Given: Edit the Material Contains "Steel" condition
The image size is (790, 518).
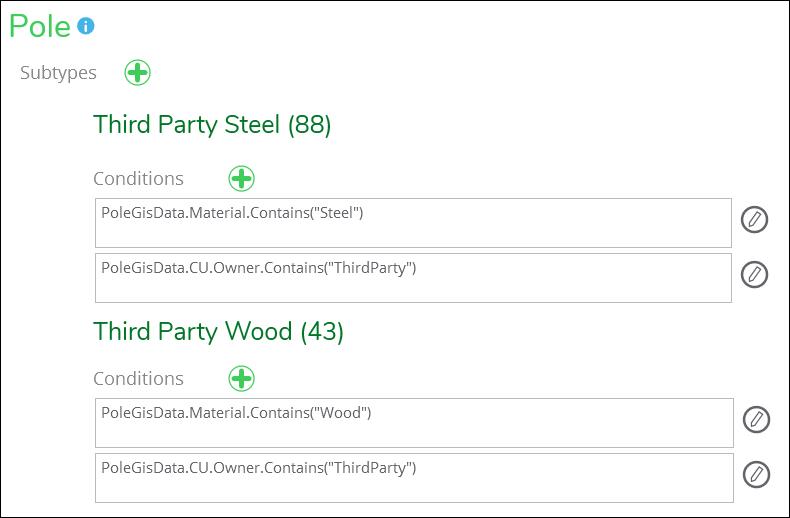Looking at the screenshot, I should (x=754, y=219).
